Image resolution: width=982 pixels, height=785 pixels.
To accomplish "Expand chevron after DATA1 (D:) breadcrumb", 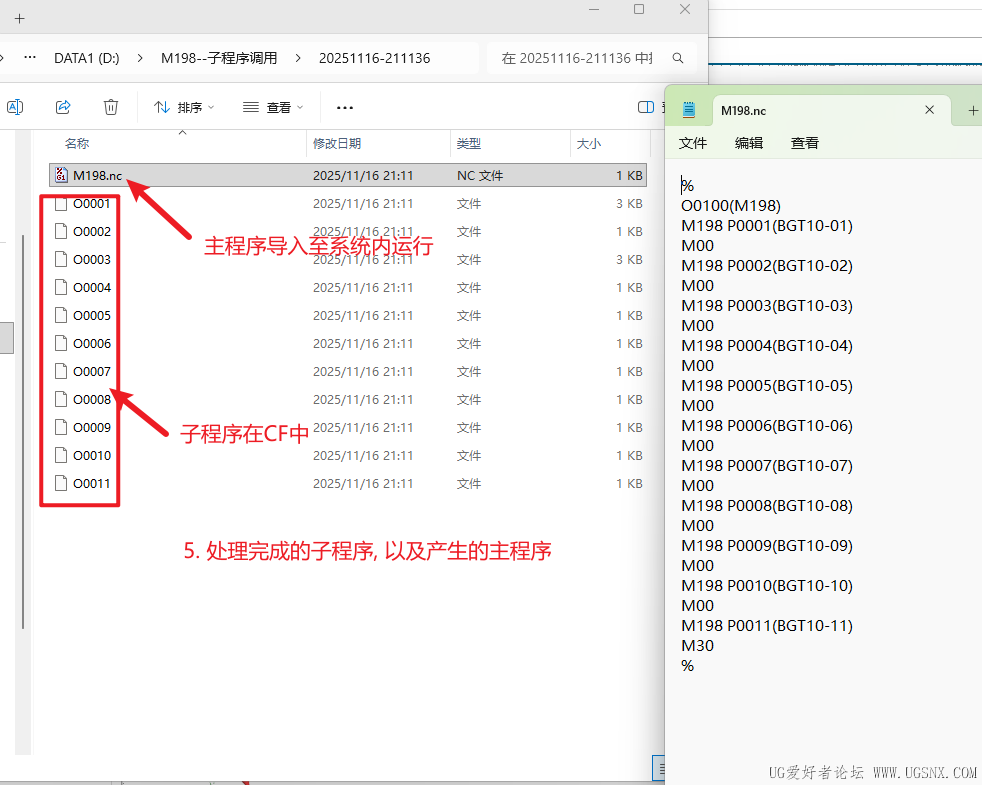I will pos(140,58).
